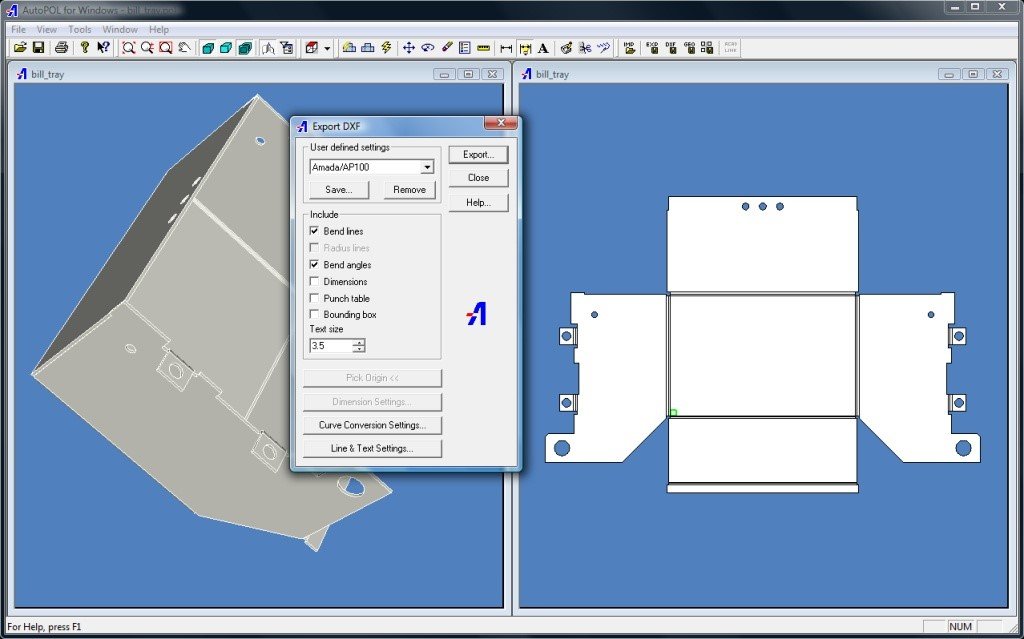Screen dimensions: 1024x639
Task: Open the File menu
Action: point(18,29)
